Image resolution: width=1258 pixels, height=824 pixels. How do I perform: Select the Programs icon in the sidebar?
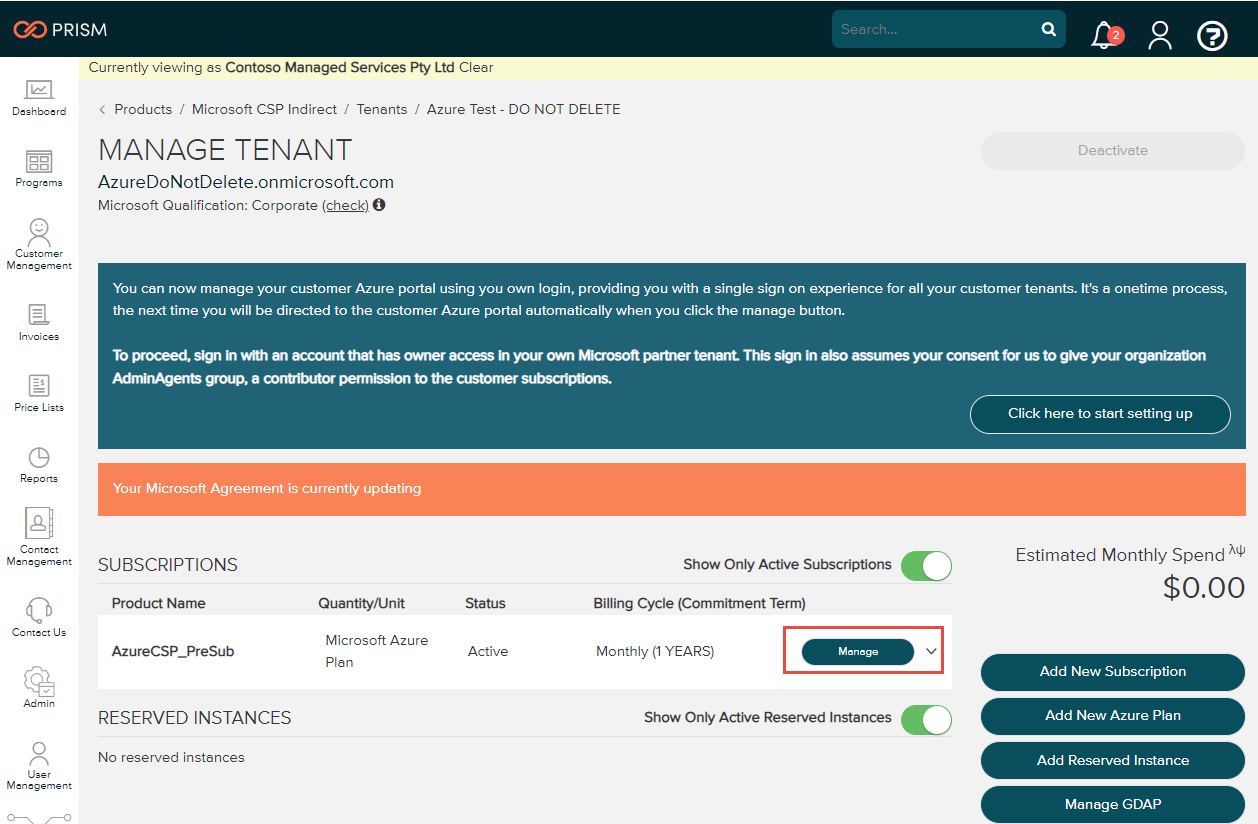38,166
